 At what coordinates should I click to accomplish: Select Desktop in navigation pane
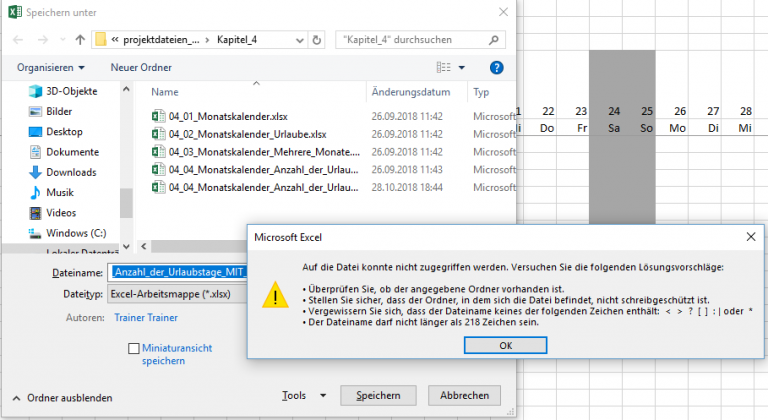click(x=55, y=132)
